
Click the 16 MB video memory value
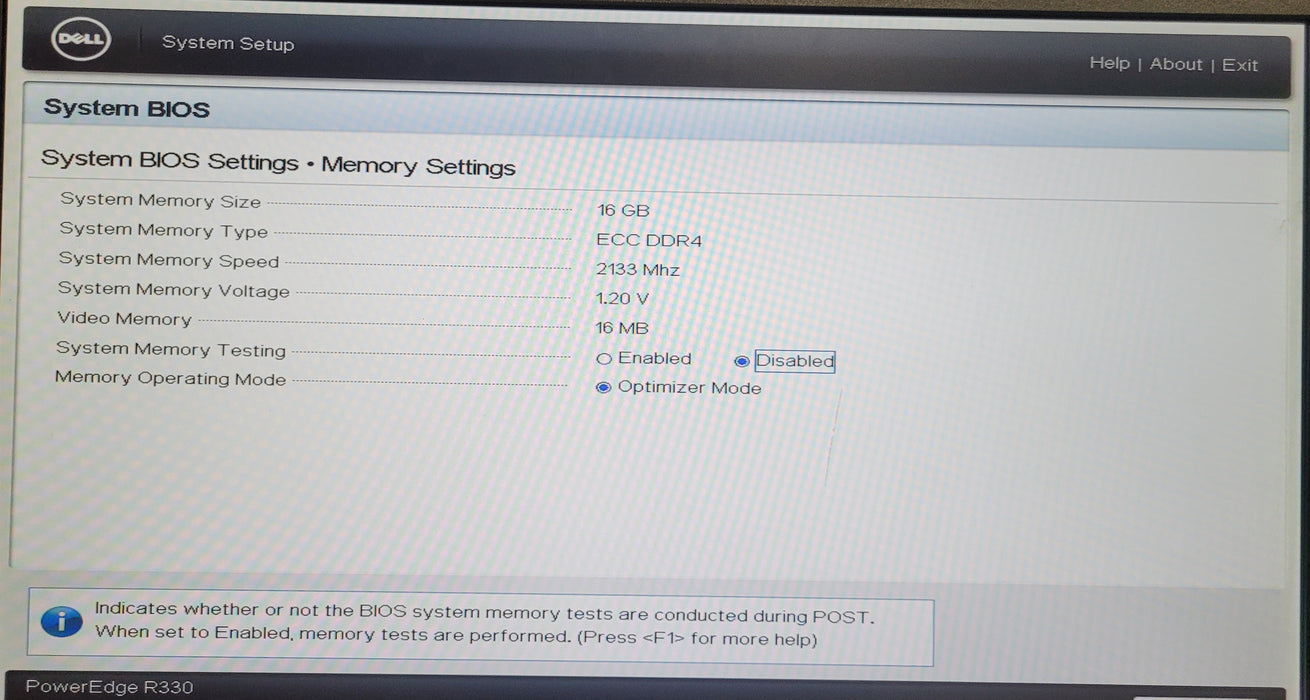622,328
